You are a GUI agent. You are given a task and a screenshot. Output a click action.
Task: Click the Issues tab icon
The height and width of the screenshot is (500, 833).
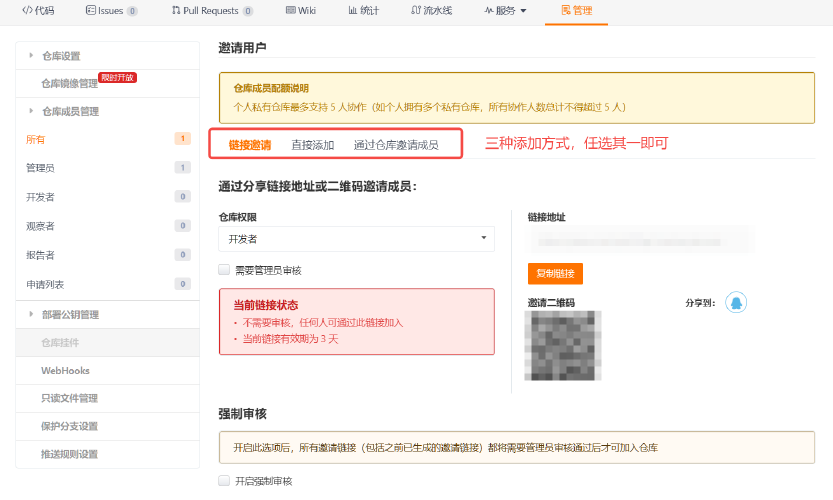pos(90,10)
